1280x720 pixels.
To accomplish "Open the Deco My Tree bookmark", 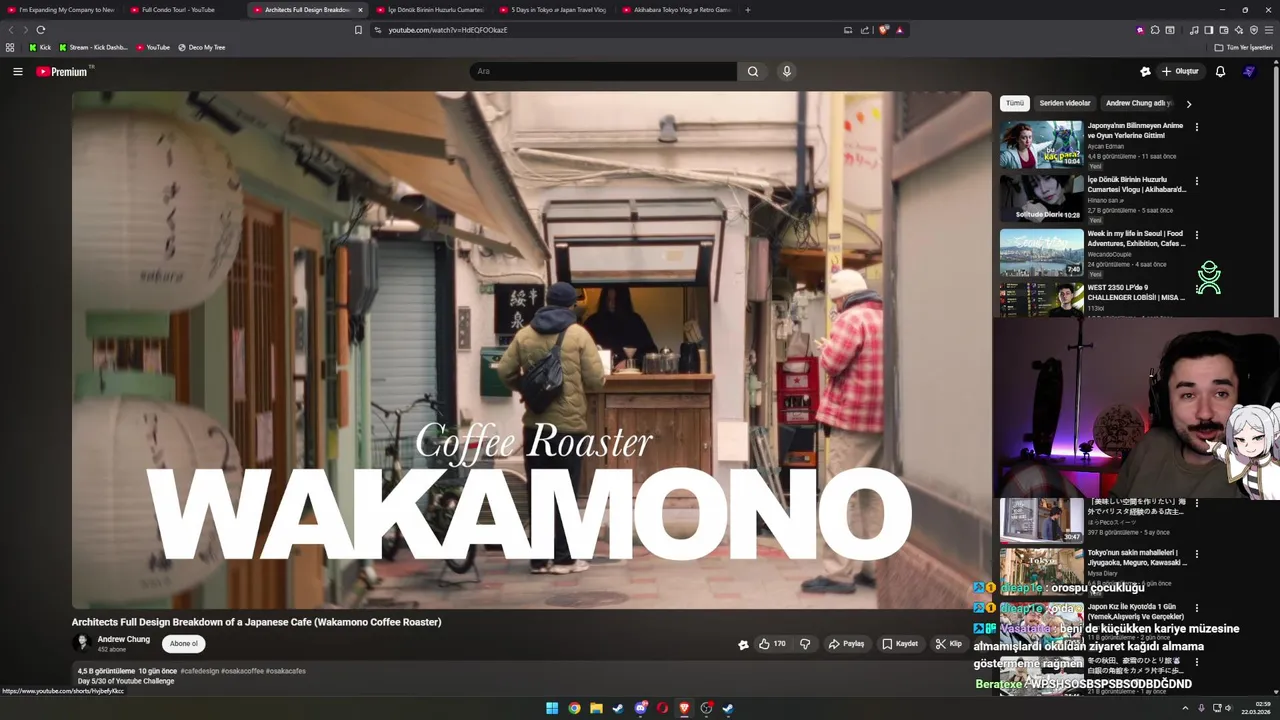I will pos(201,47).
